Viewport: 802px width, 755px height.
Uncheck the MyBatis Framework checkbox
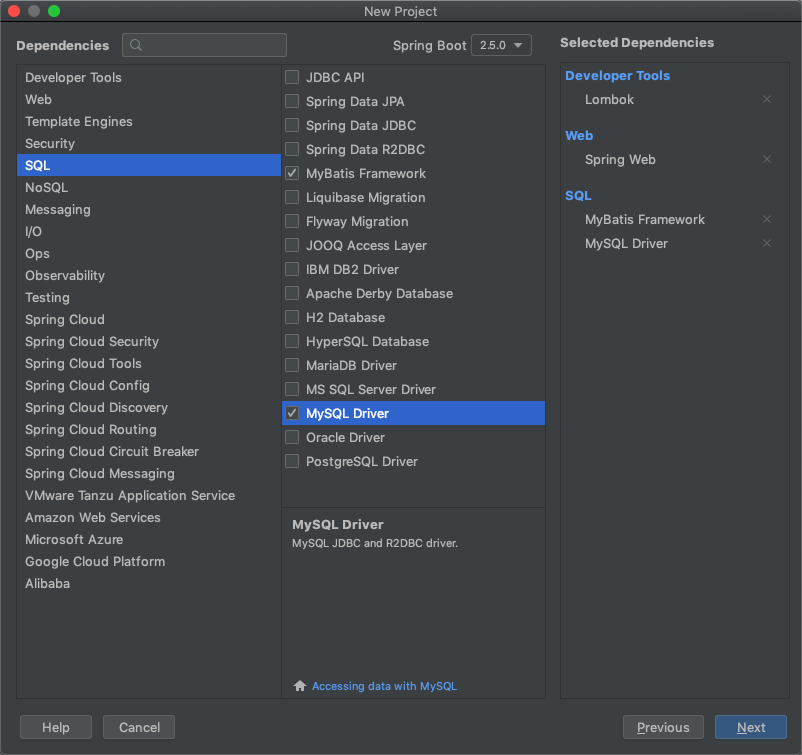pos(292,173)
